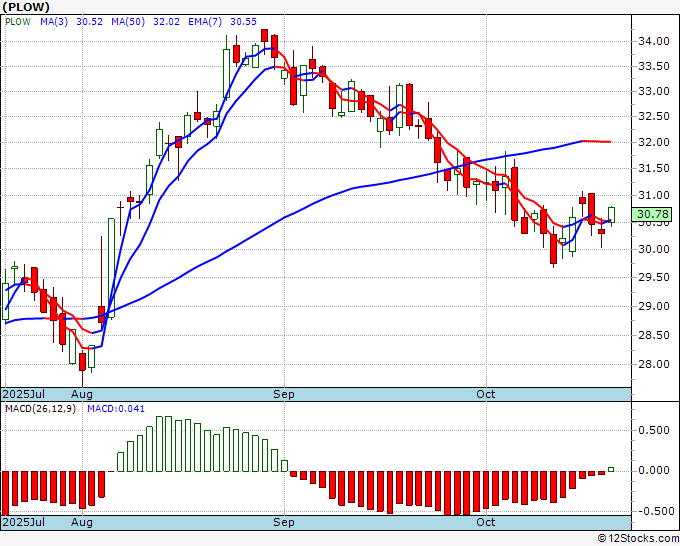Viewport: 680px width, 546px height.
Task: Click the (PLOW) chart title
Action: coord(26,7)
